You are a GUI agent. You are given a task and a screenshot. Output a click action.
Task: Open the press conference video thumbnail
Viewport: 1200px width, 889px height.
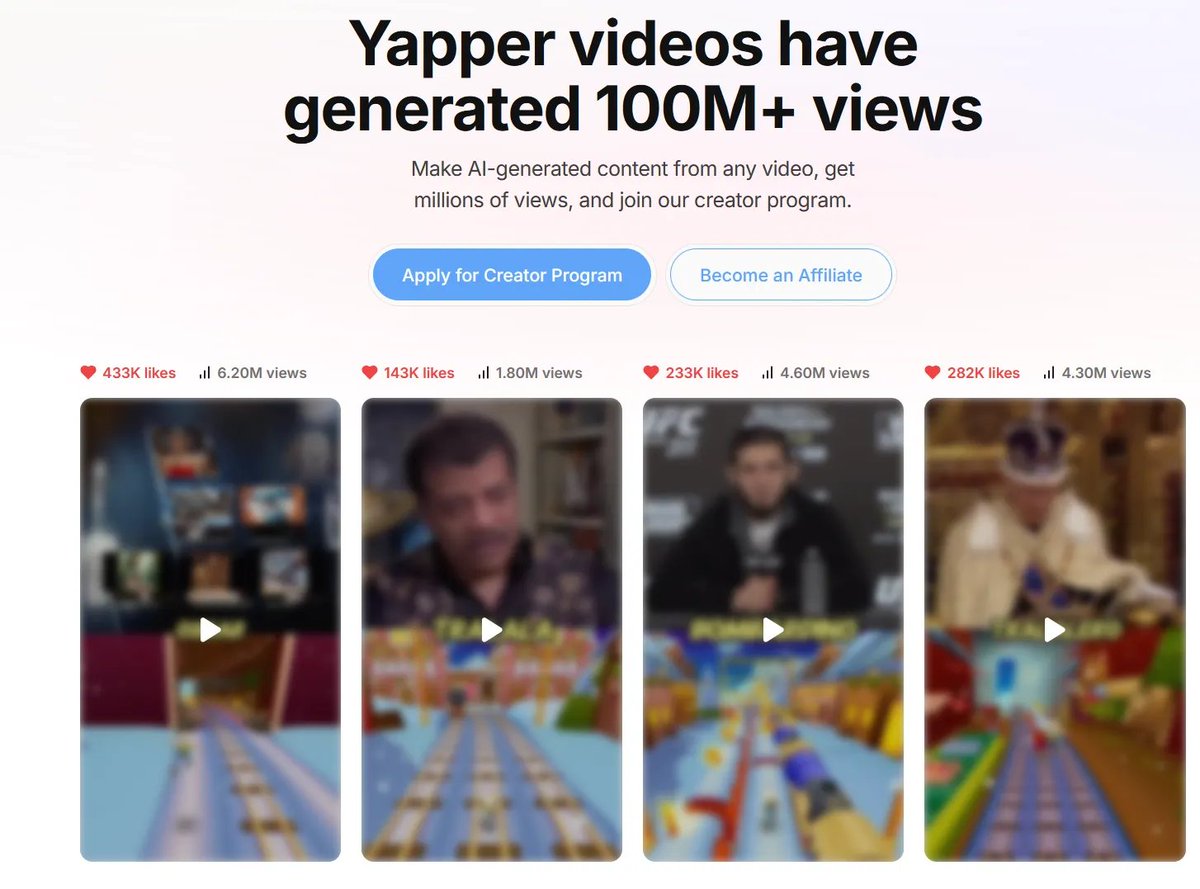(x=773, y=630)
